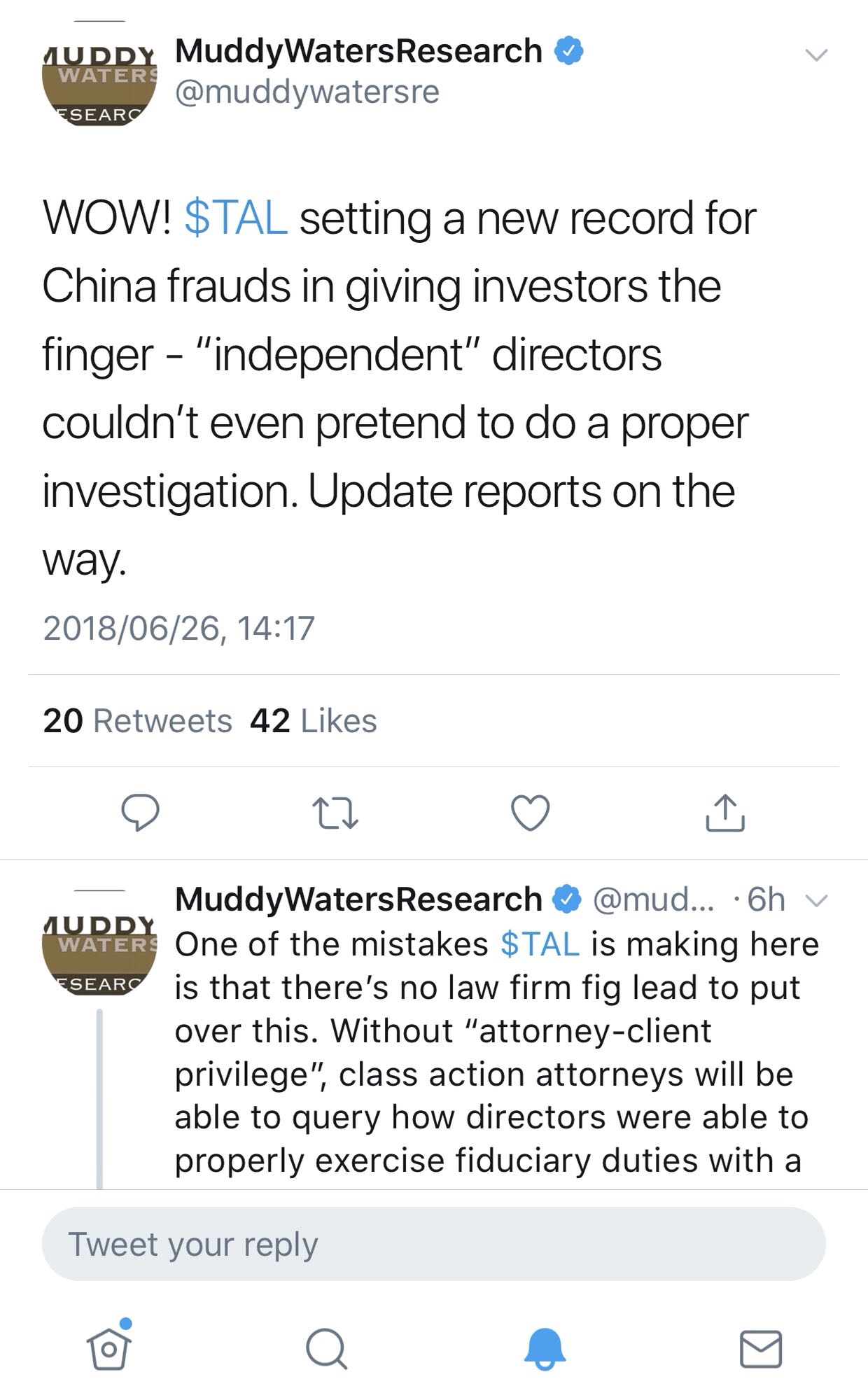
Task: Open the Messages envelope tab
Action: coord(761,1348)
